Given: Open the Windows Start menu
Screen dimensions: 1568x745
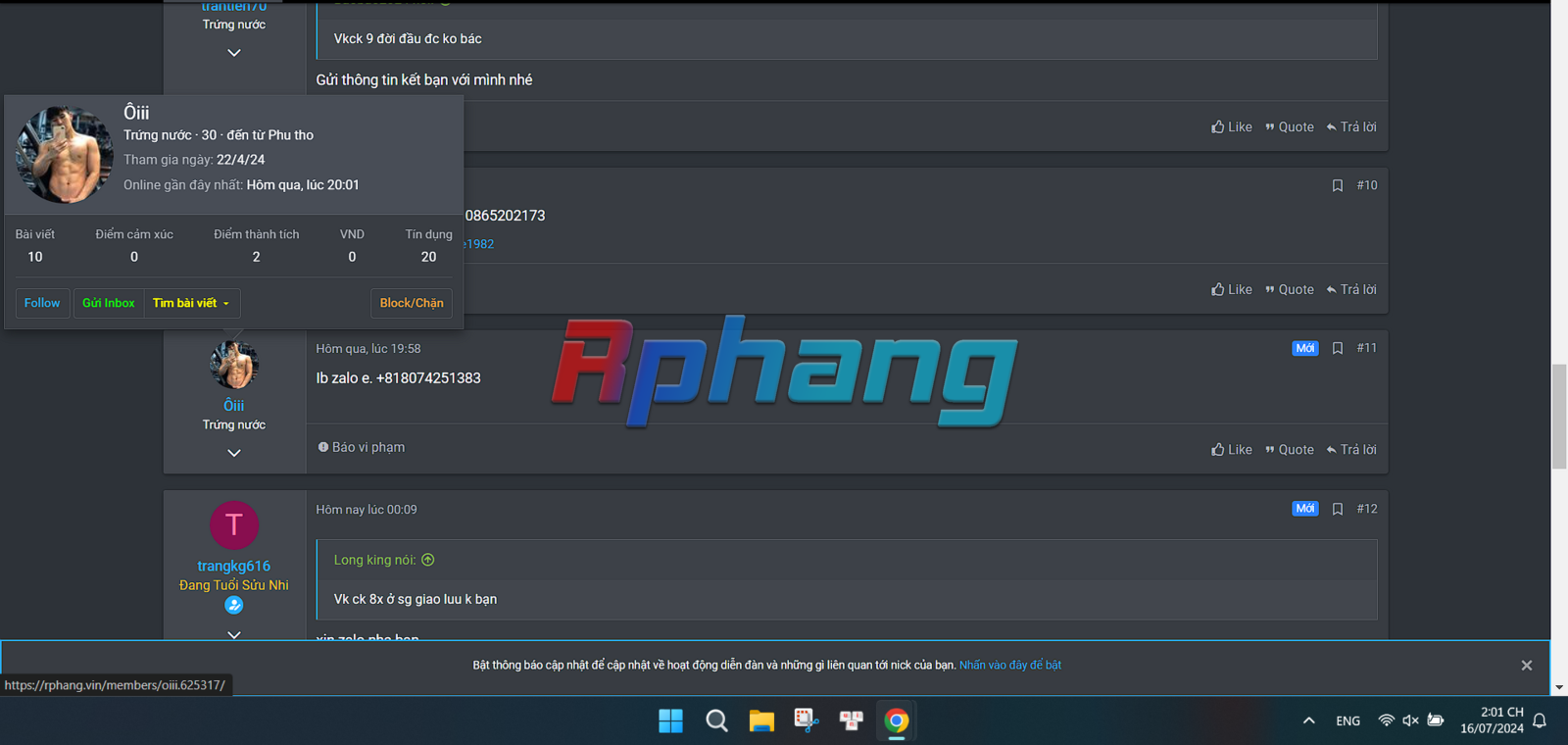Looking at the screenshot, I should pyautogui.click(x=671, y=721).
